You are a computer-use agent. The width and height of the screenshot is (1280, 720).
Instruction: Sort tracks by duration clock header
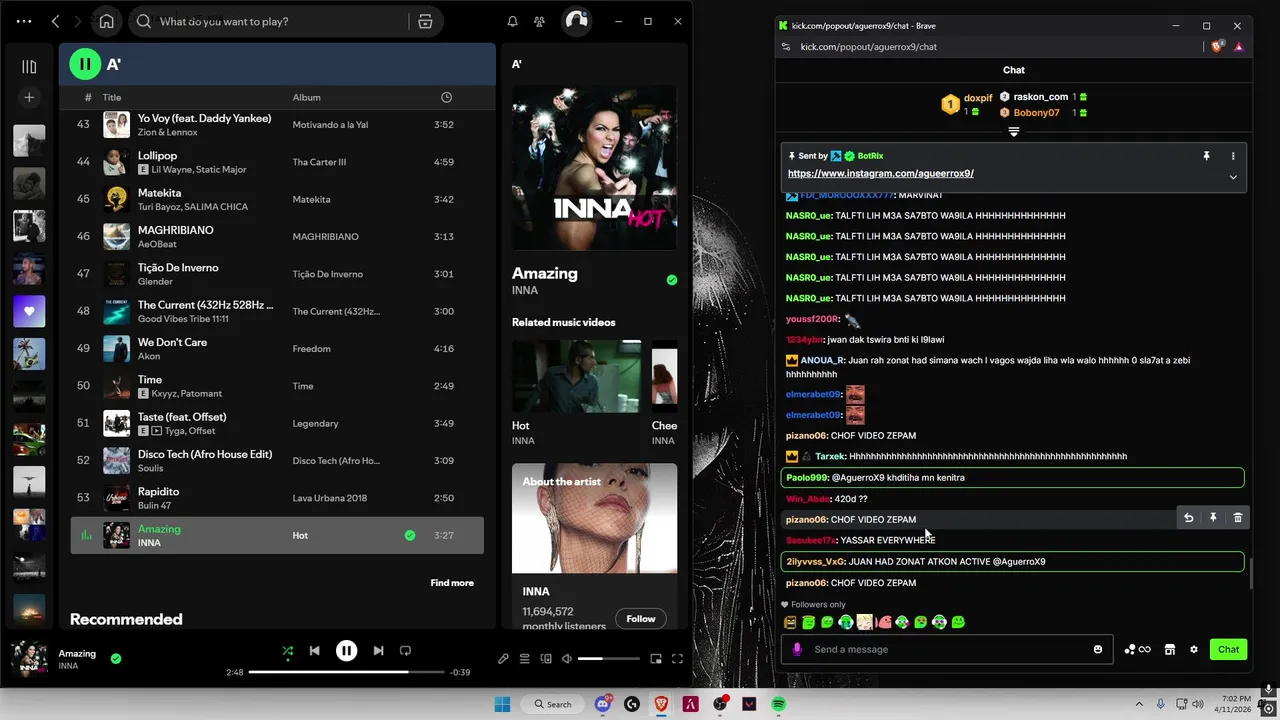(446, 97)
